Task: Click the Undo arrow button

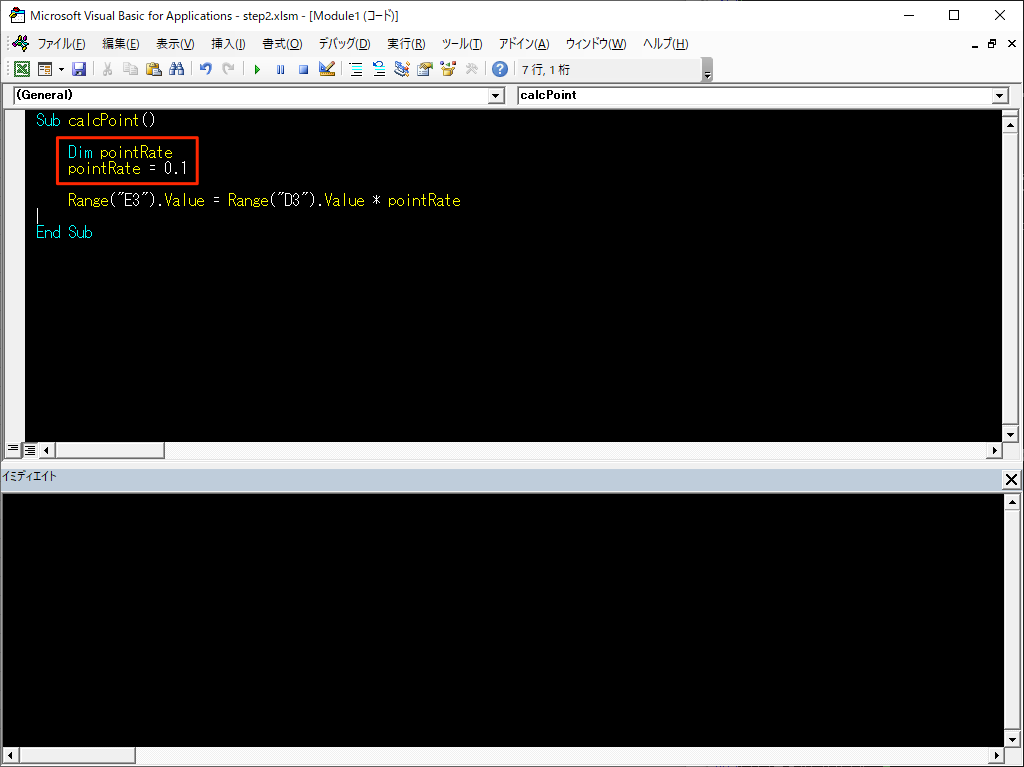Action: 206,69
